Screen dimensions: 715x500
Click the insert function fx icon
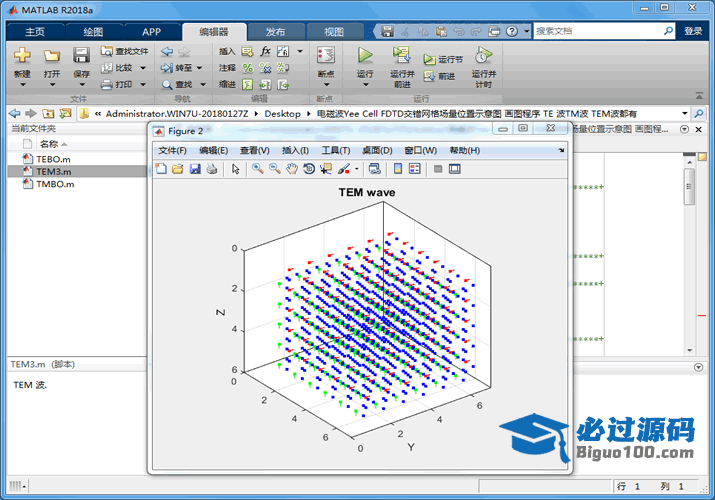coord(265,51)
